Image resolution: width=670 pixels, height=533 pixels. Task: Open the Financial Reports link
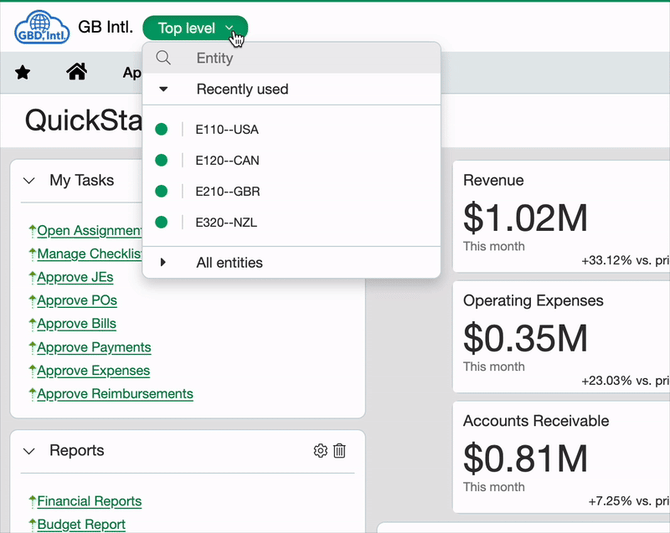click(x=89, y=501)
